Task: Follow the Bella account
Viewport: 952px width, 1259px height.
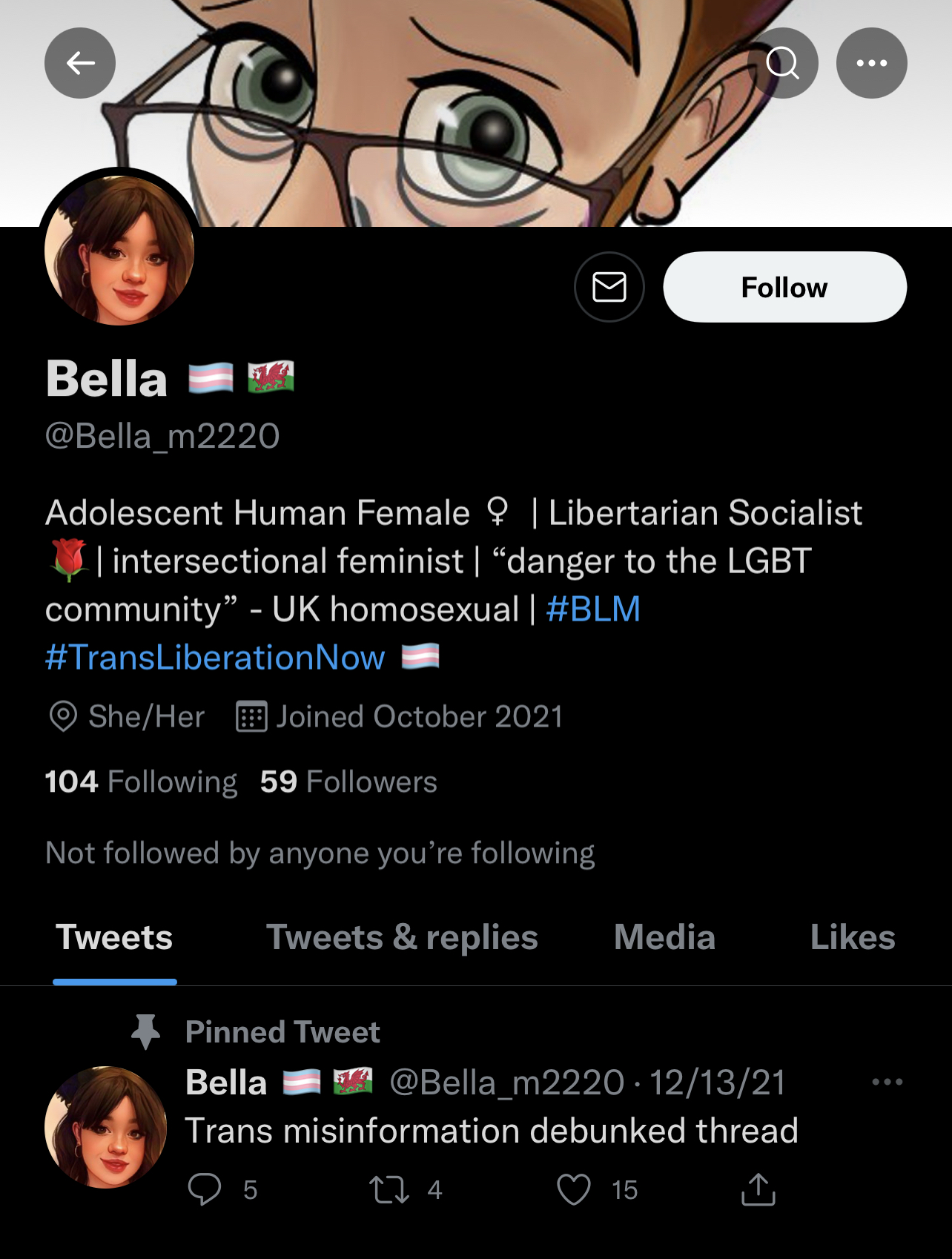Action: click(x=784, y=287)
